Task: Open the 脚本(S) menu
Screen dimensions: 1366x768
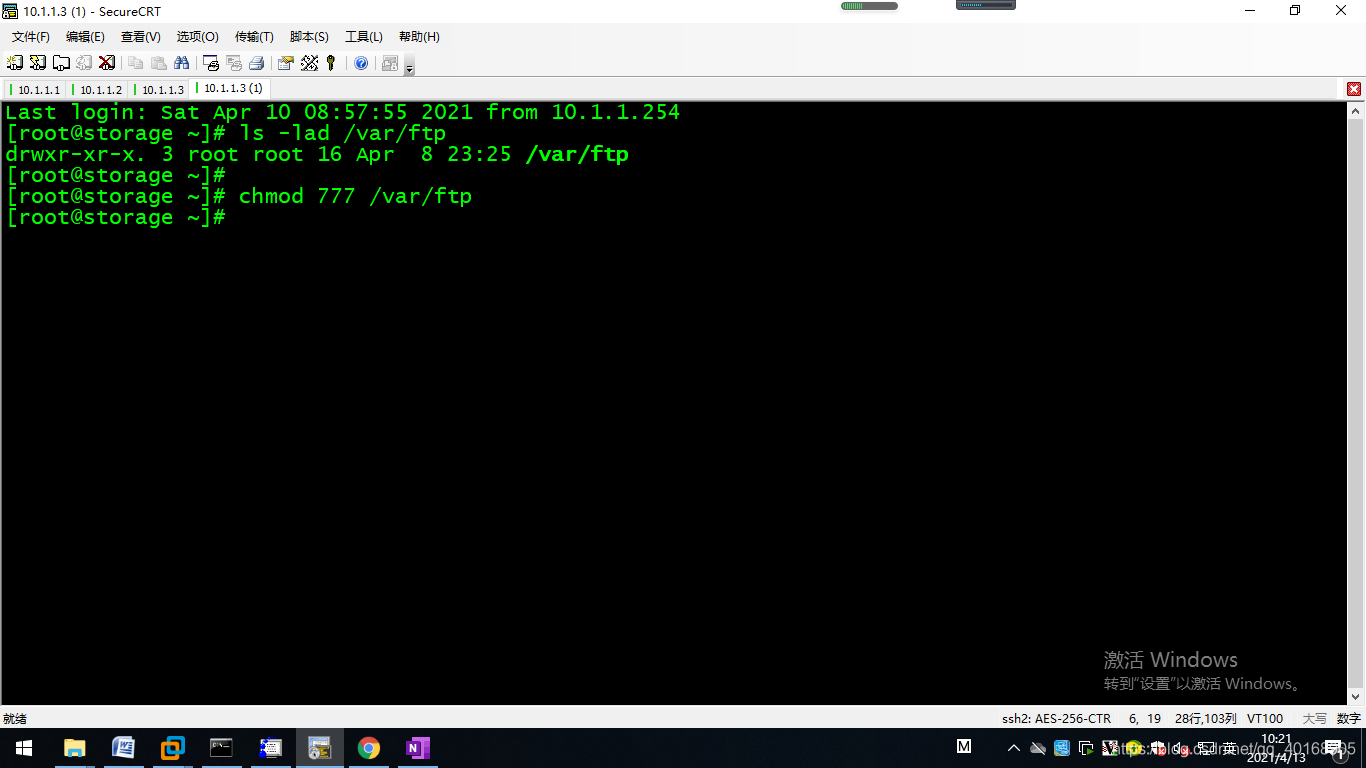Action: pyautogui.click(x=309, y=37)
